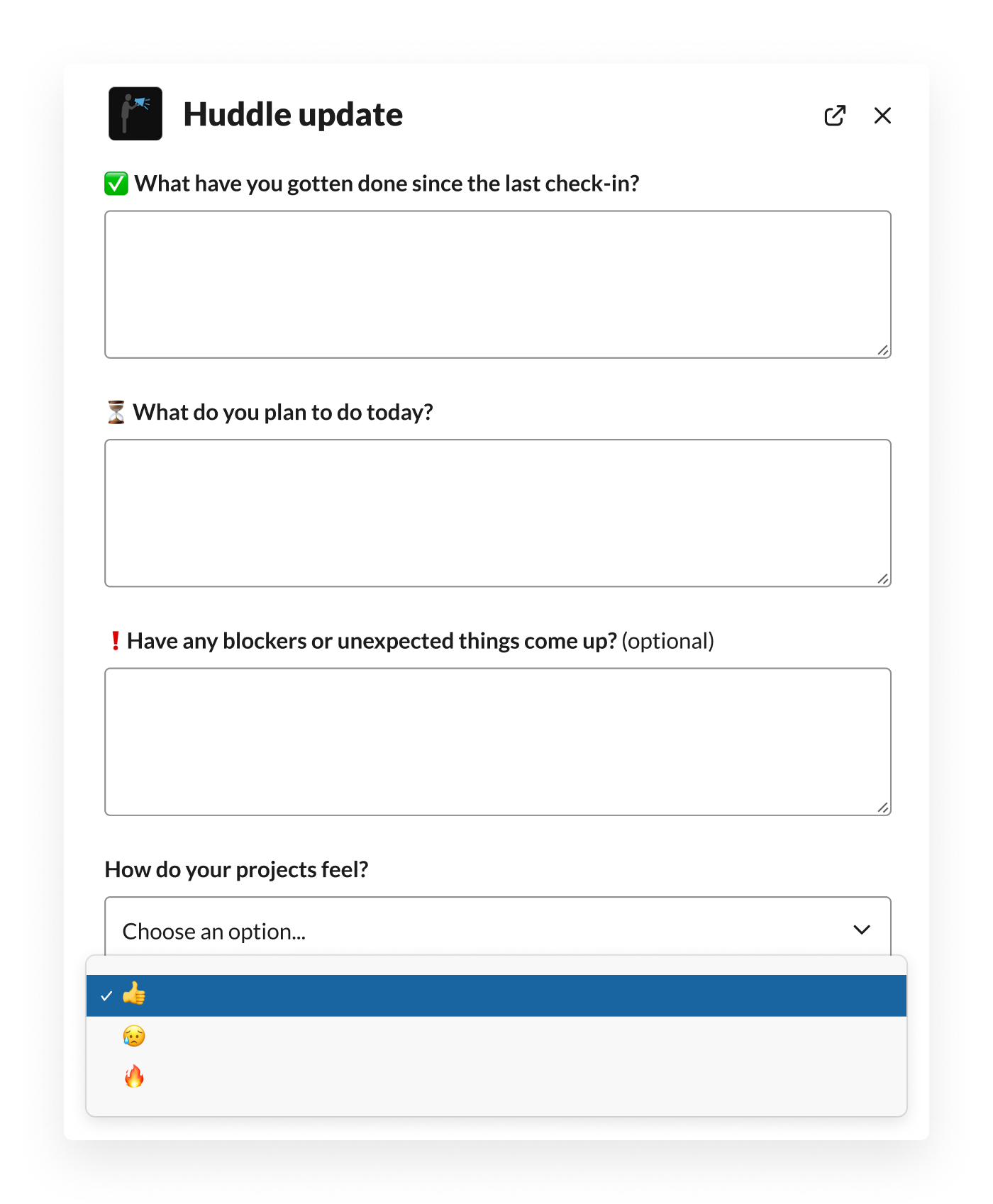The height and width of the screenshot is (1204, 993).
Task: Click the 'Huddle update' title text
Action: (x=293, y=115)
